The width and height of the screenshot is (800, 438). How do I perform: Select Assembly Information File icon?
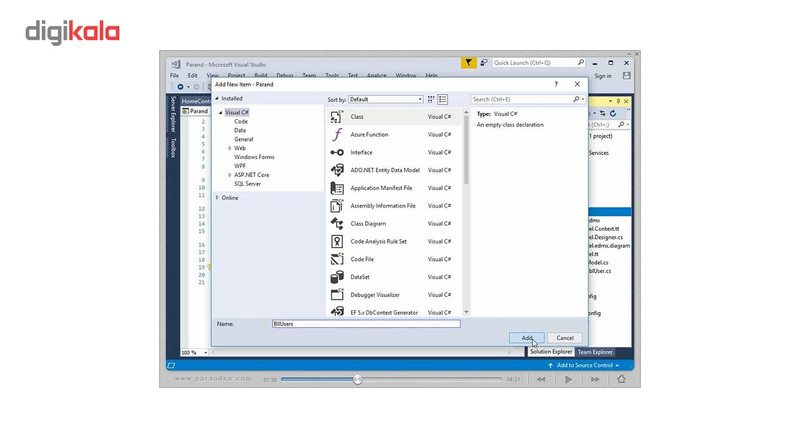pyautogui.click(x=337, y=206)
